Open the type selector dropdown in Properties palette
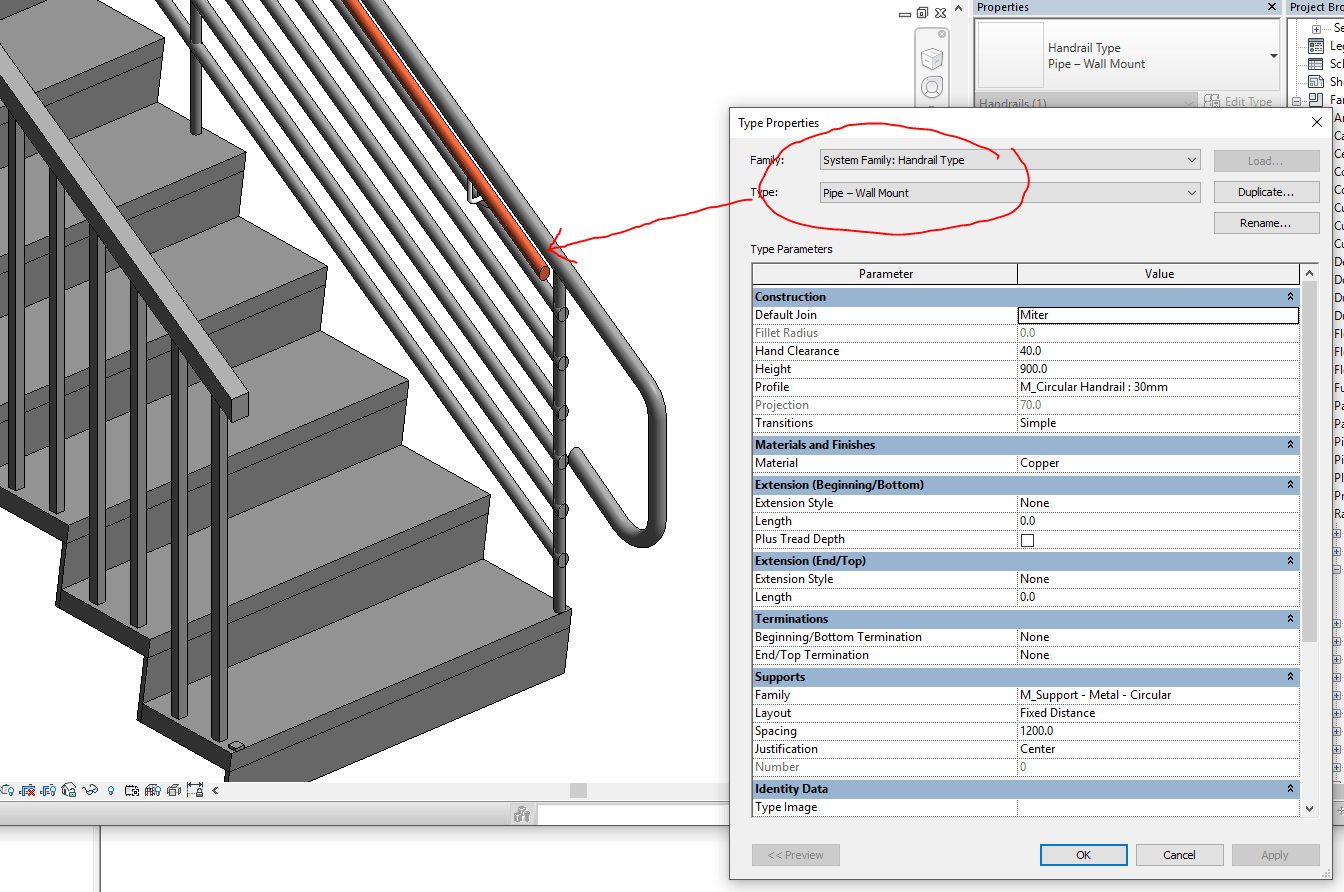 tap(1274, 56)
